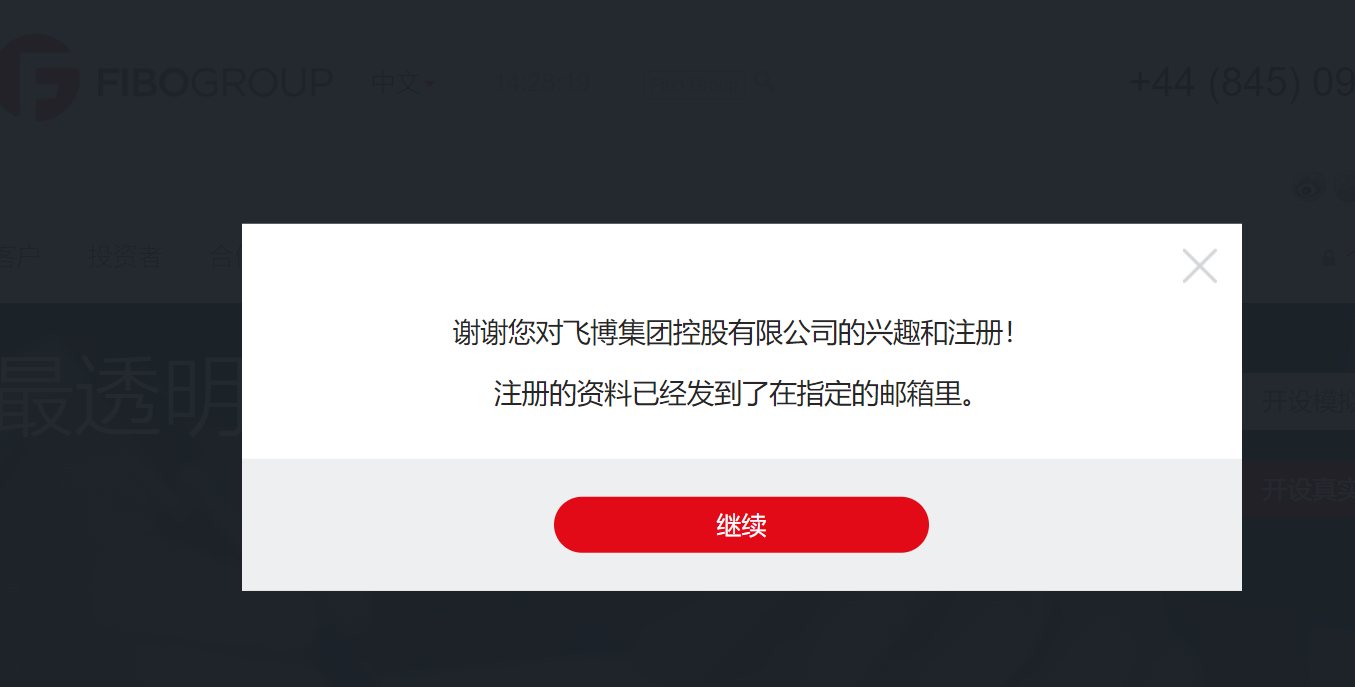Click the first dimmed header link after 中文
Viewport: 1355px width, 687px height.
click(545, 82)
